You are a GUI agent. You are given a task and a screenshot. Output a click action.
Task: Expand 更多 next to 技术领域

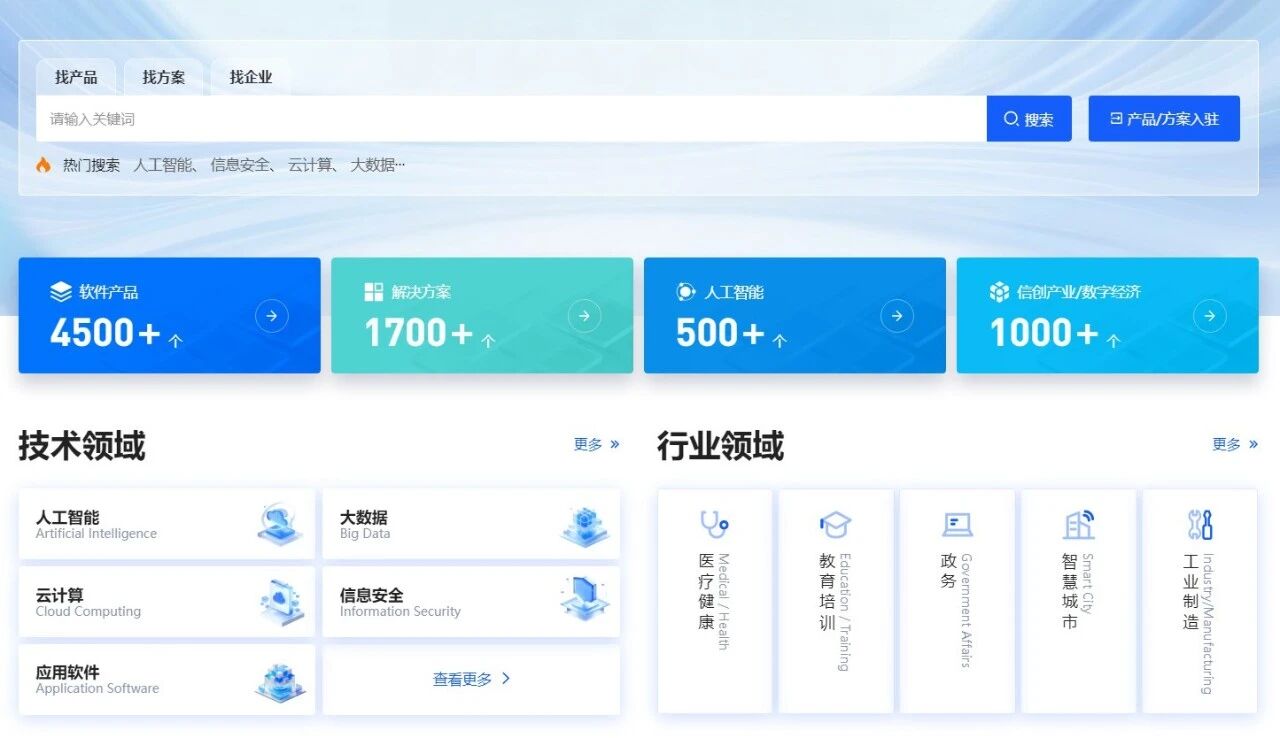click(596, 444)
